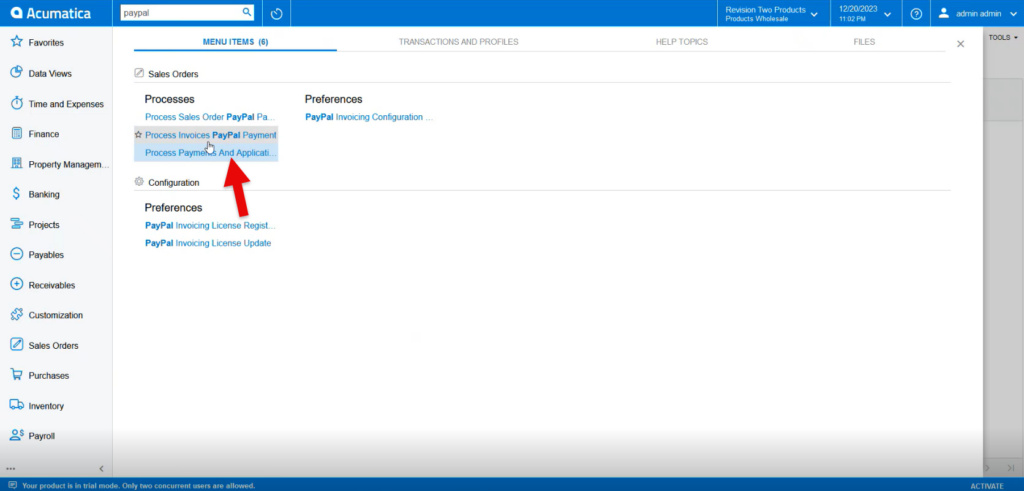Open Banking dollar sign icon
The width and height of the screenshot is (1024, 491).
tap(17, 194)
